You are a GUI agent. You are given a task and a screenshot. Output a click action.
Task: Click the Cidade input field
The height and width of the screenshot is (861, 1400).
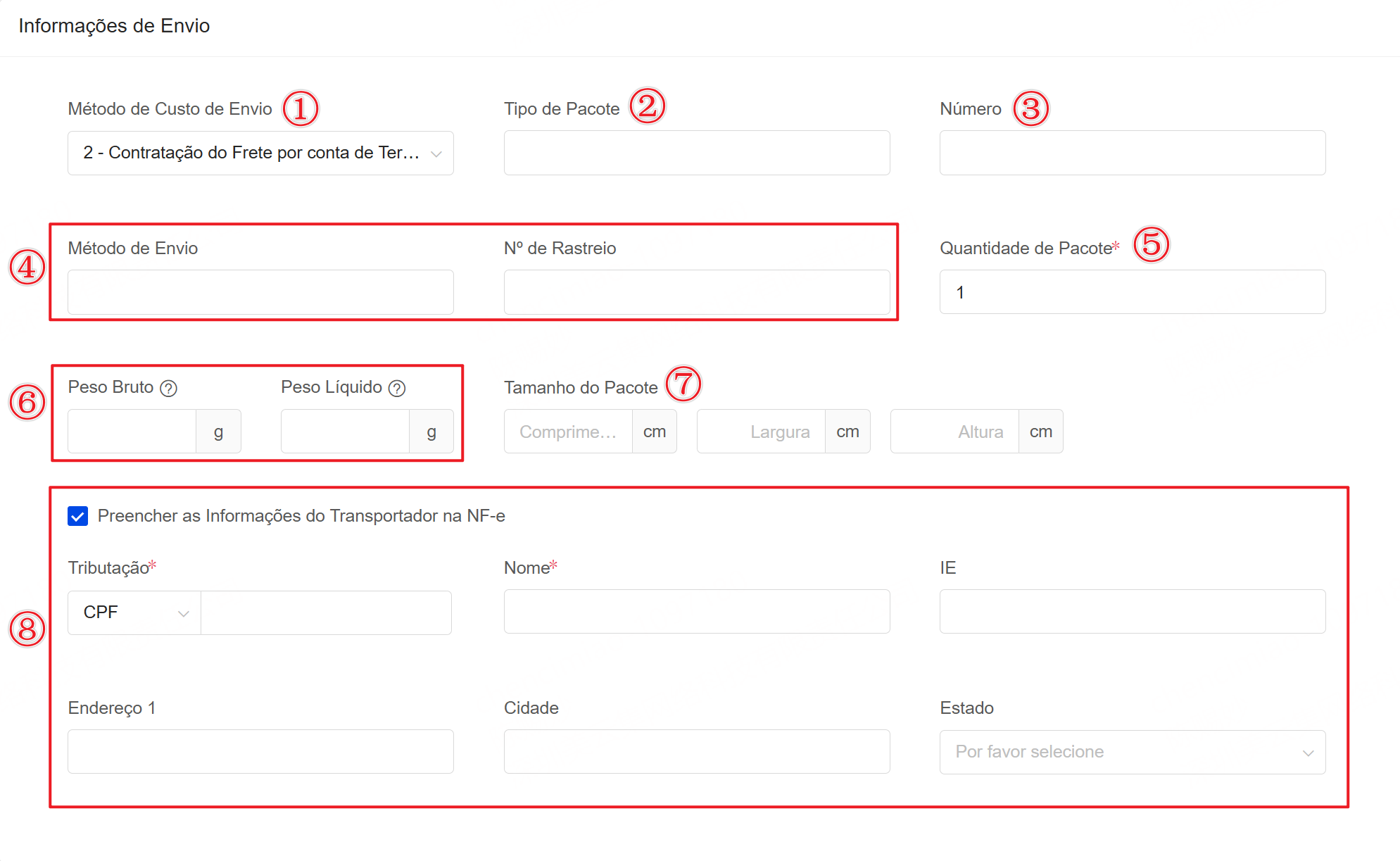click(x=696, y=752)
